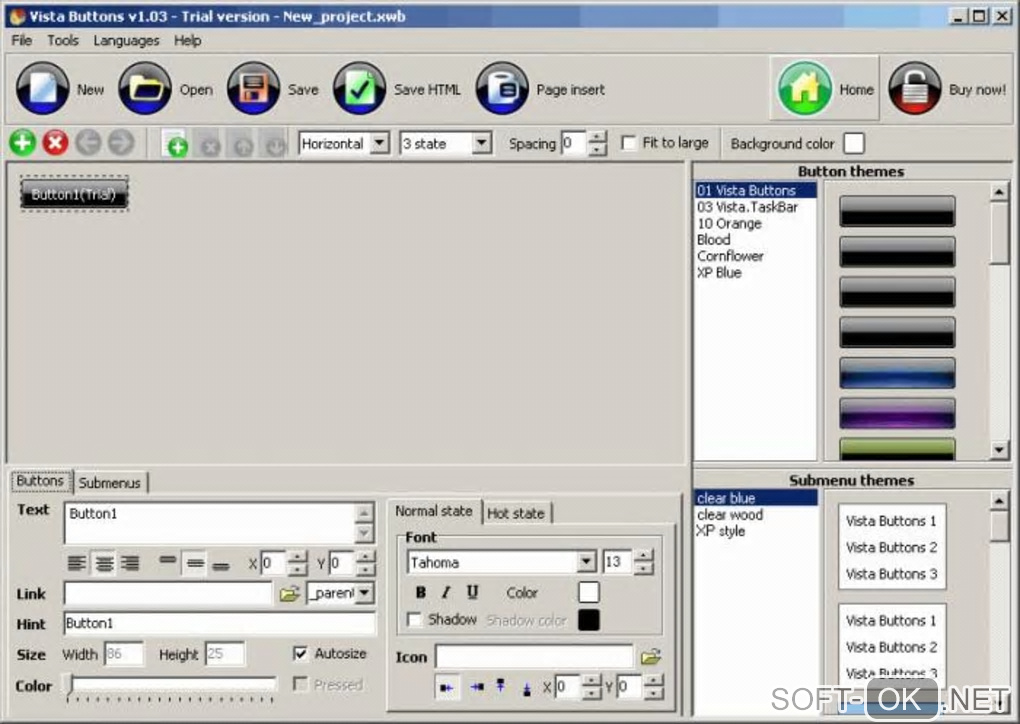Open the Tools menu

62,40
